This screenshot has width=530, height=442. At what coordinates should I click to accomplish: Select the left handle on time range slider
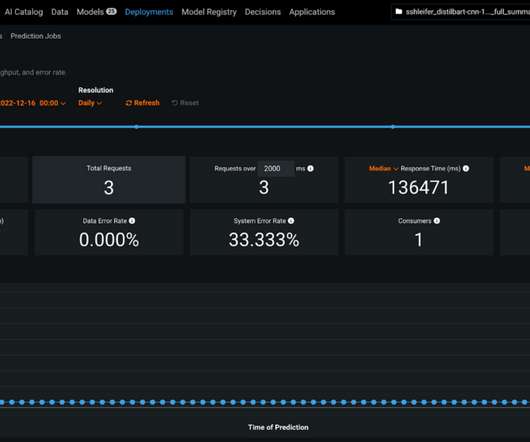coord(136,127)
